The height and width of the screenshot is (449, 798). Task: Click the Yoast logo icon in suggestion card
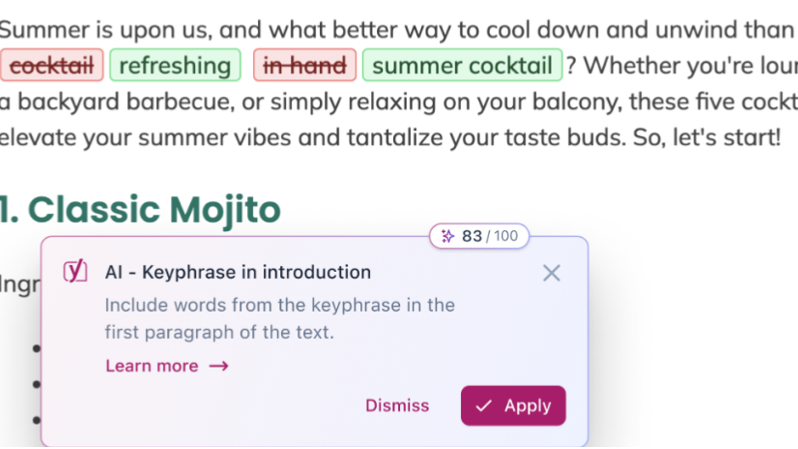75,271
